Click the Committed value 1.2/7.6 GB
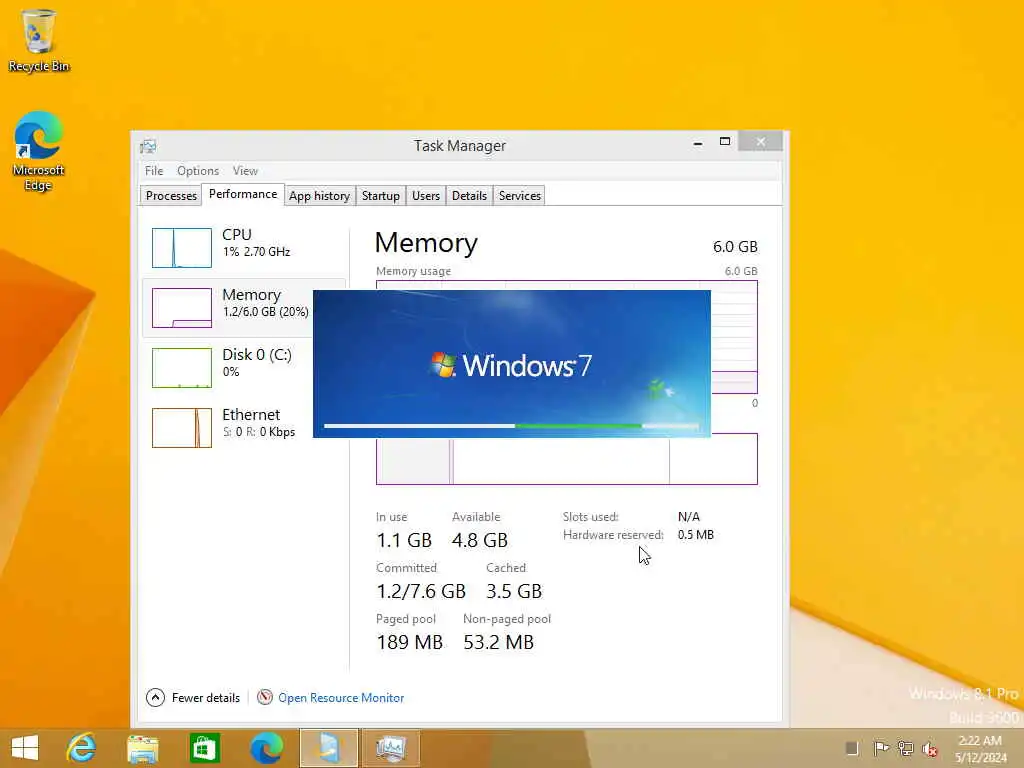1024x768 pixels. tap(421, 591)
